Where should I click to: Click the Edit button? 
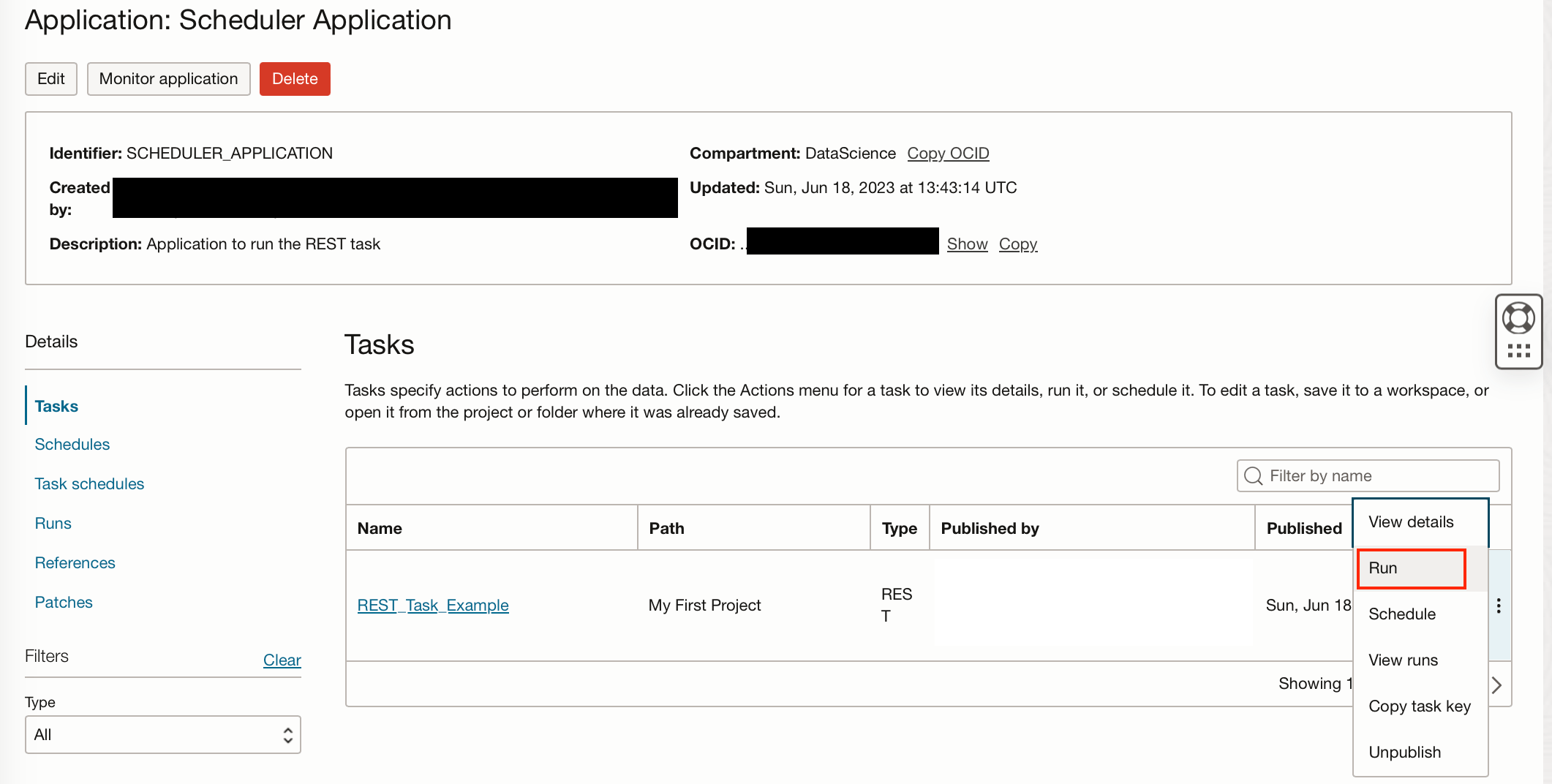(x=50, y=78)
